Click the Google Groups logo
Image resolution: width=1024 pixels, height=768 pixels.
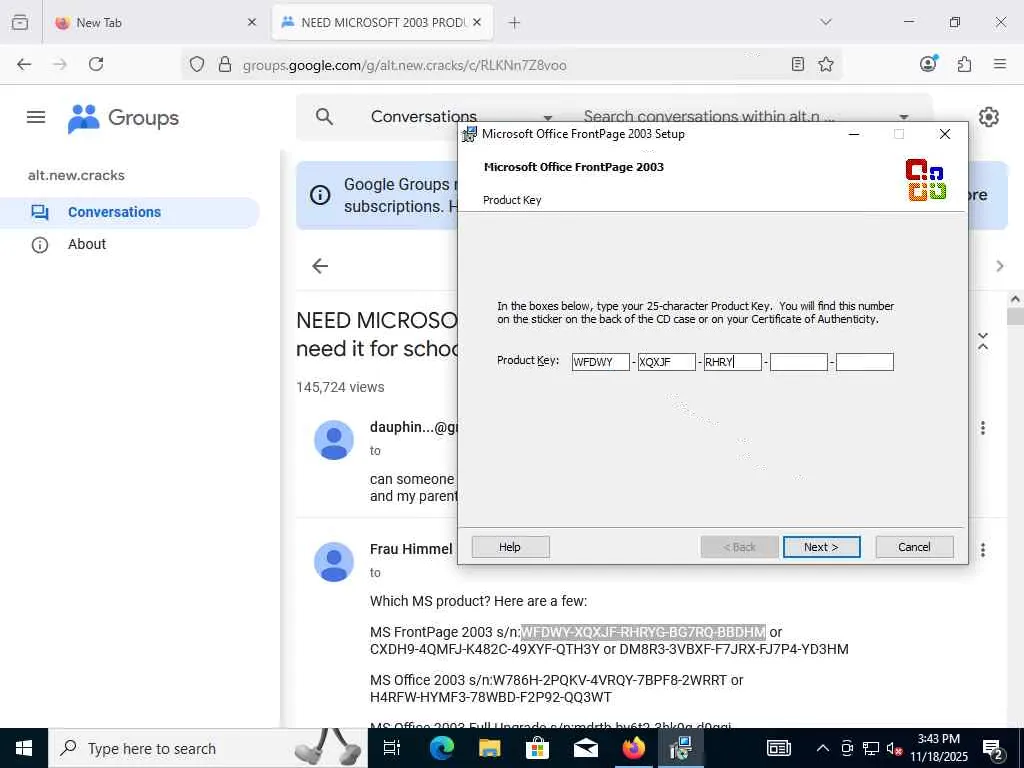(x=123, y=118)
